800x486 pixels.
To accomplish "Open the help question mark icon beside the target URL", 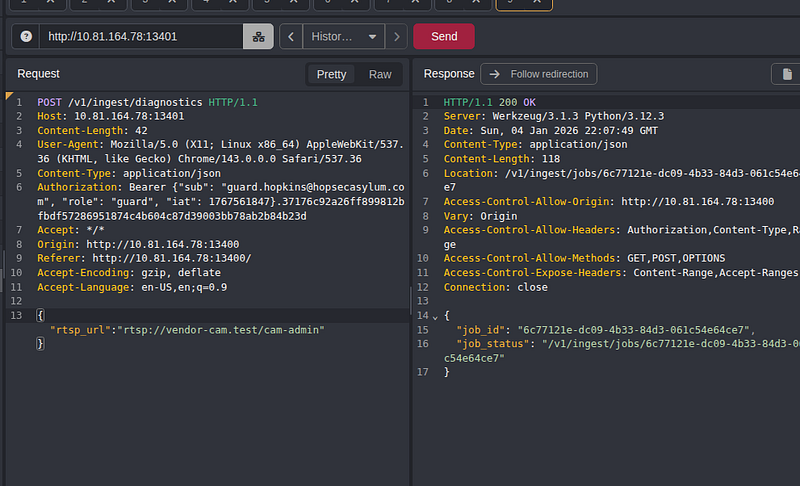I will (26, 36).
